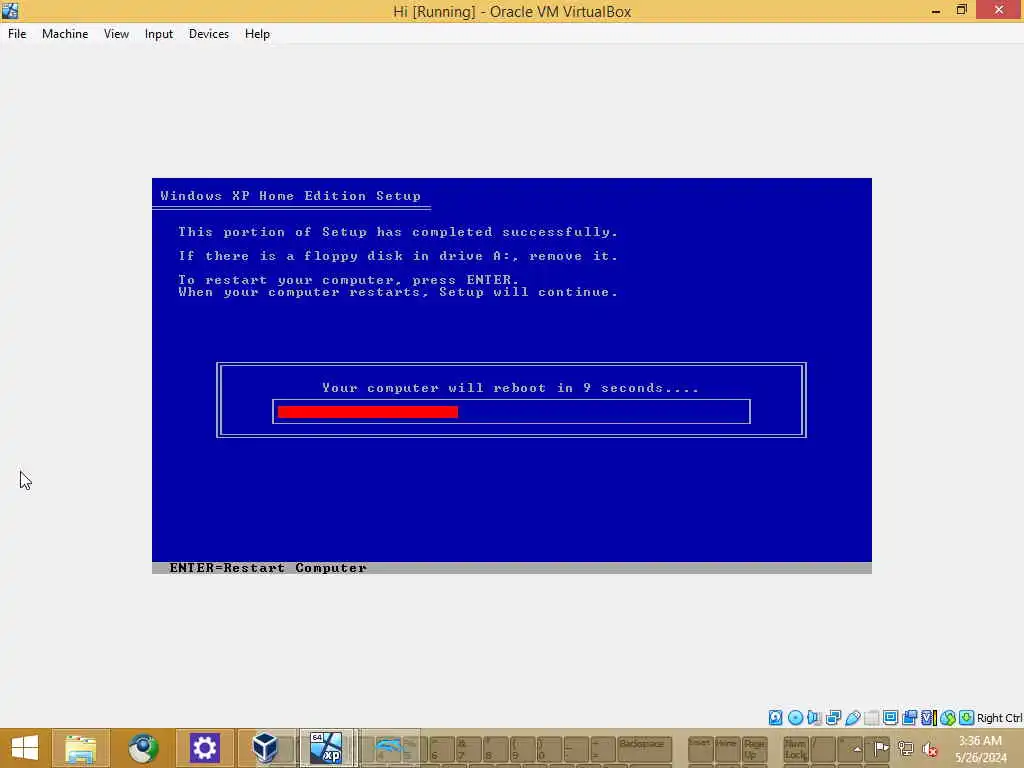
Task: Open the View menu
Action: pos(116,34)
